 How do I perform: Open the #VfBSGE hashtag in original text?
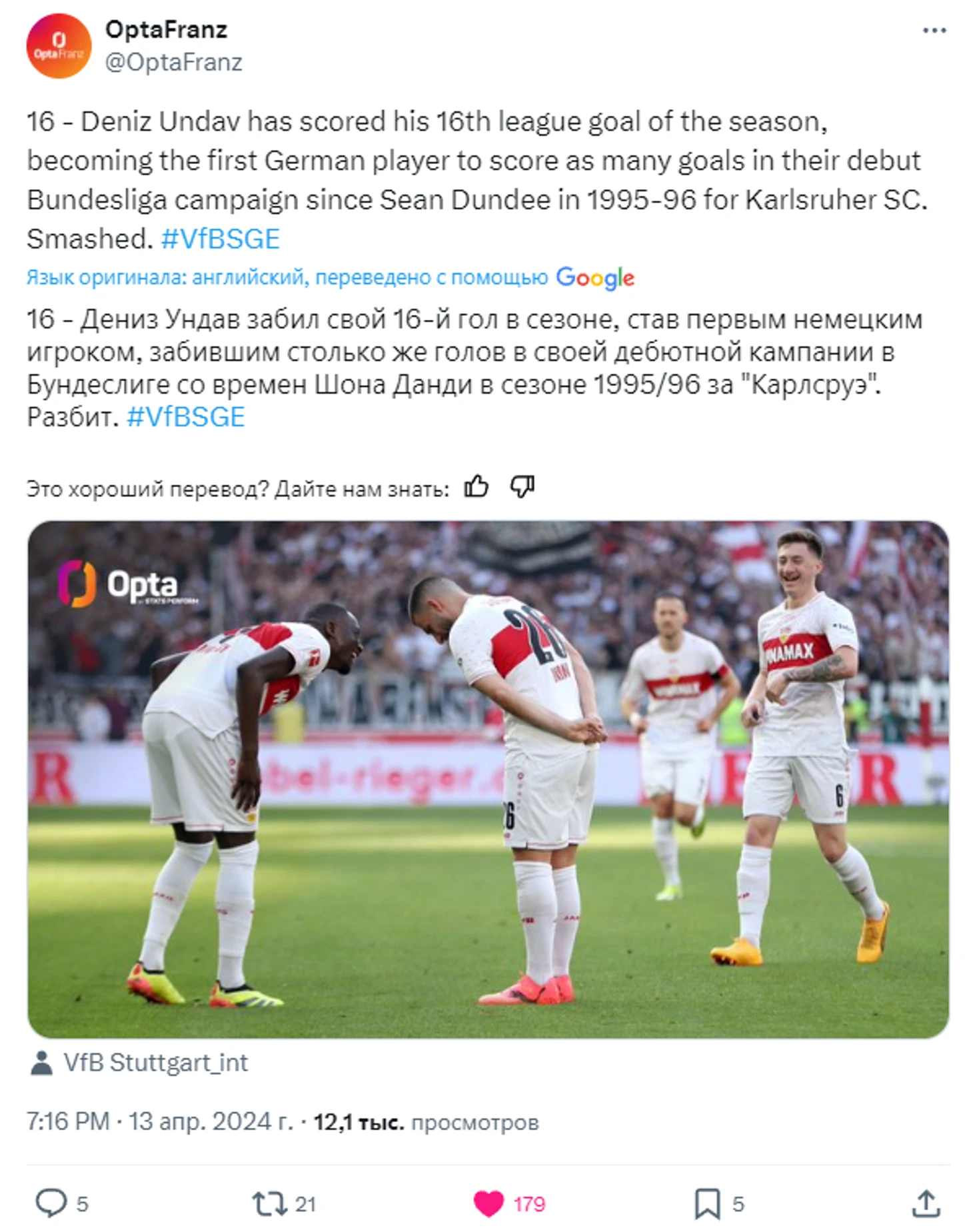(220, 239)
